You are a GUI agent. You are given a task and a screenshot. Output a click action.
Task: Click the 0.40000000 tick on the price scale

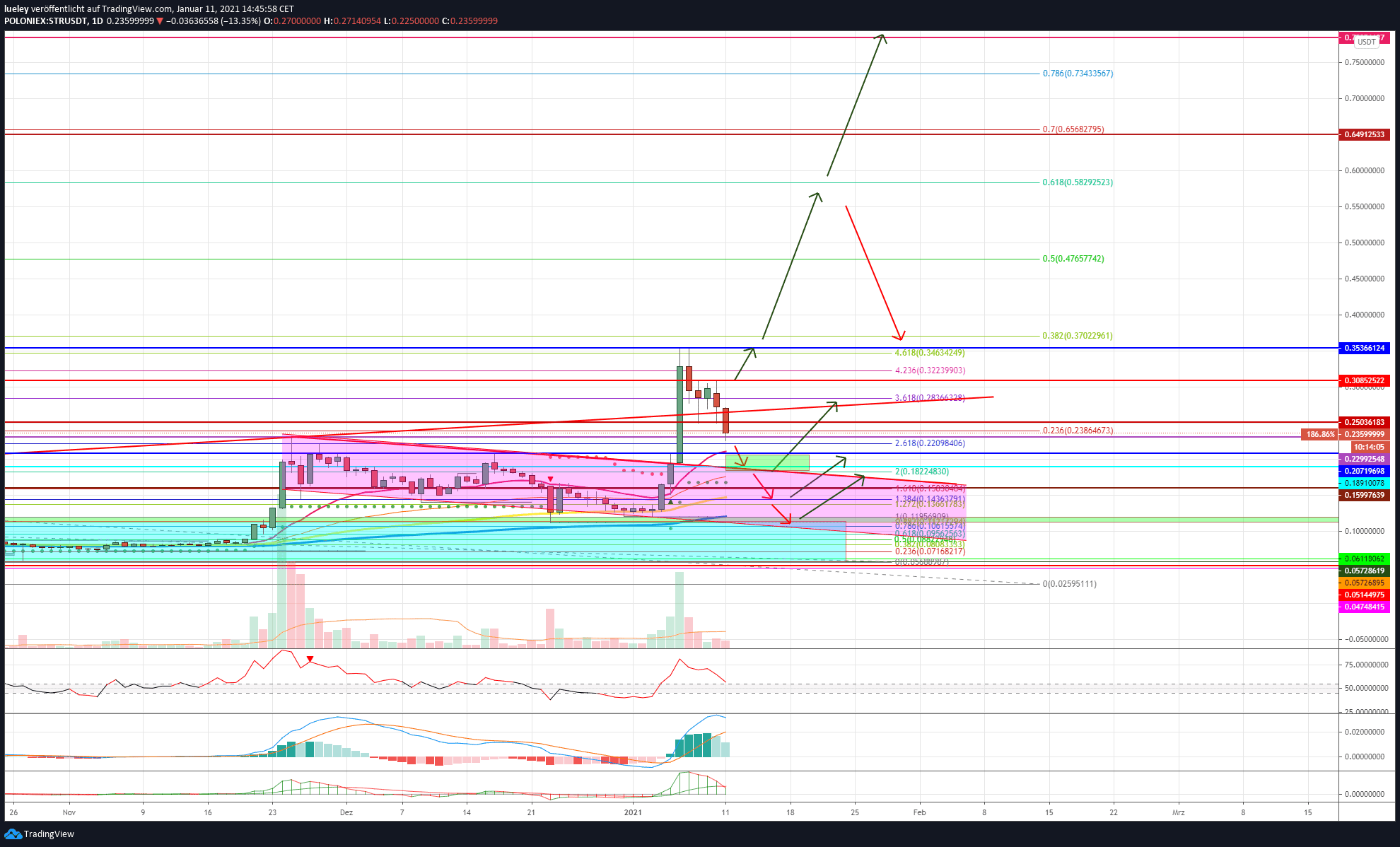coord(1364,315)
